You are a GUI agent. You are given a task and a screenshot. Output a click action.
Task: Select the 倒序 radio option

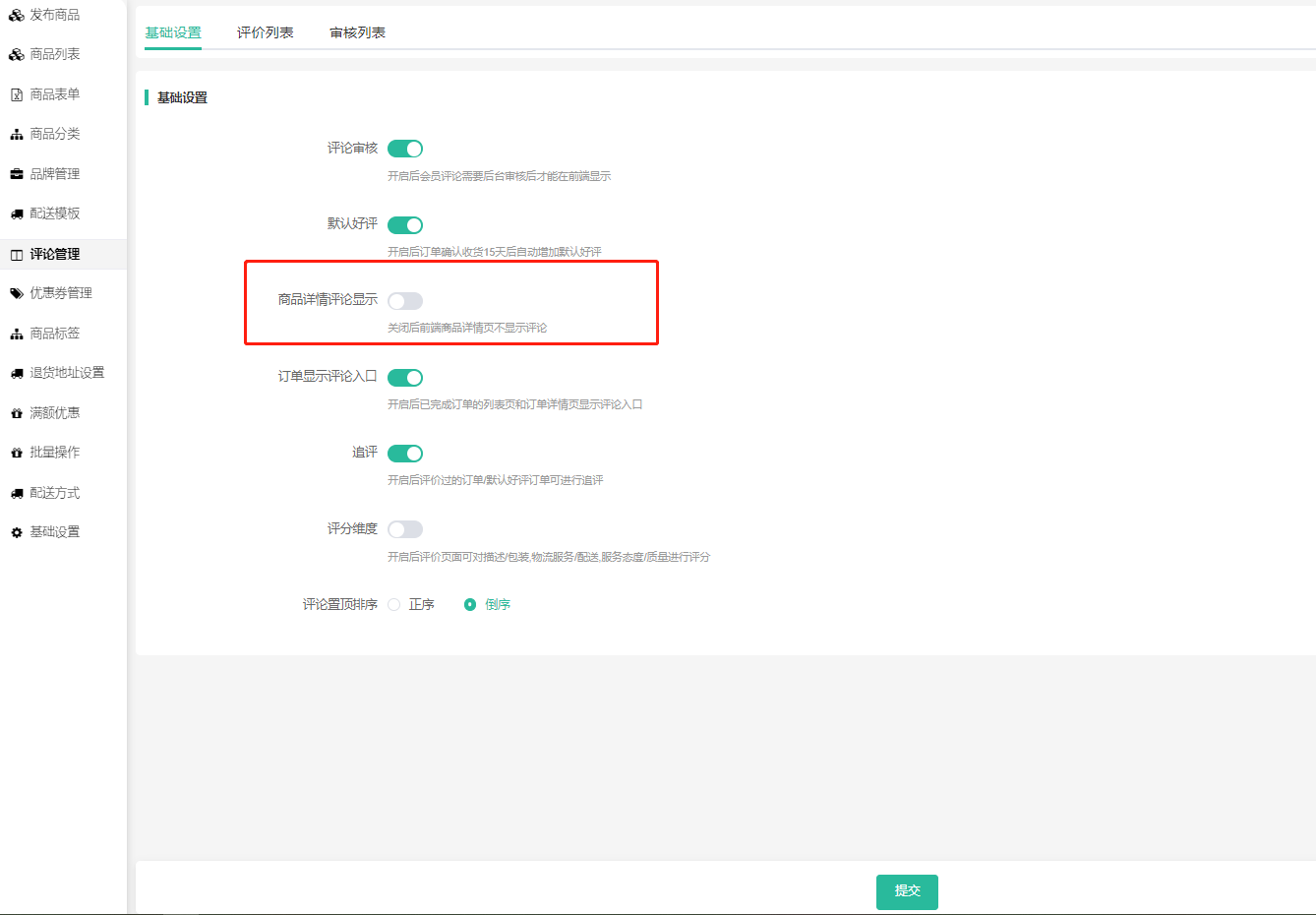[x=470, y=605]
